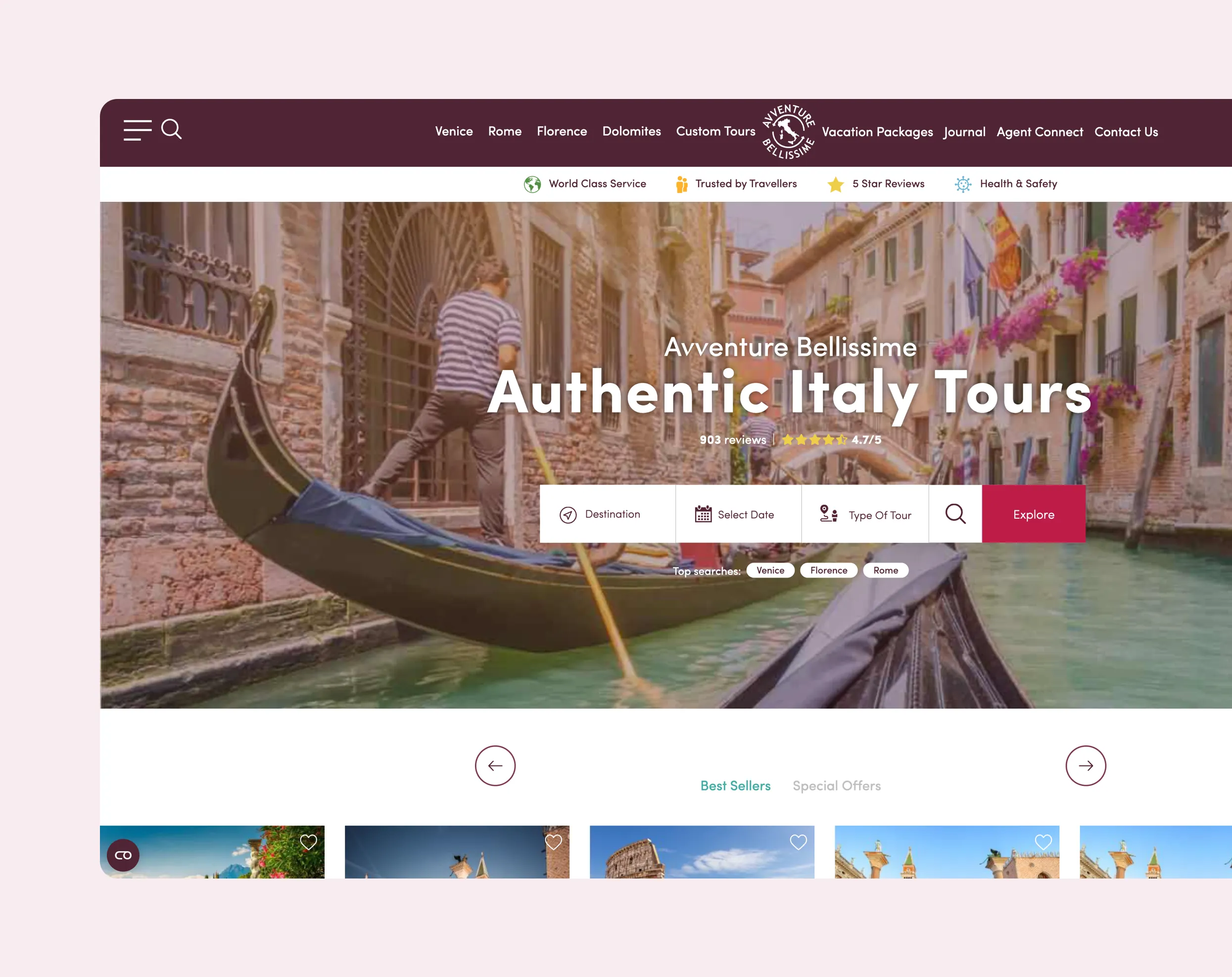Viewport: 1232px width, 977px height.
Task: Favorite the Colosseum tour card heart
Action: (x=798, y=842)
